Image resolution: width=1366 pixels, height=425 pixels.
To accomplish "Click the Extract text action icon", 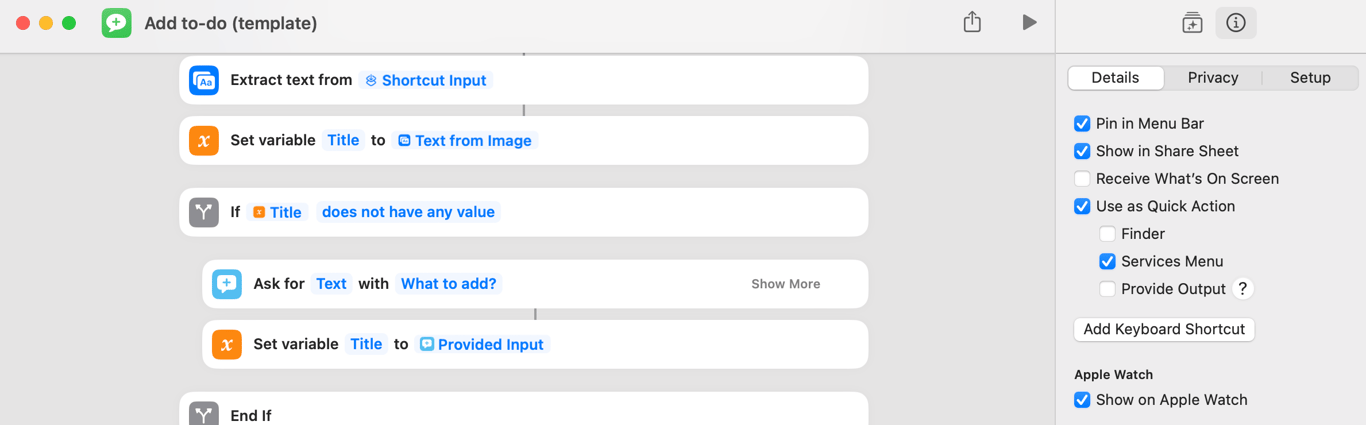I will tap(204, 80).
